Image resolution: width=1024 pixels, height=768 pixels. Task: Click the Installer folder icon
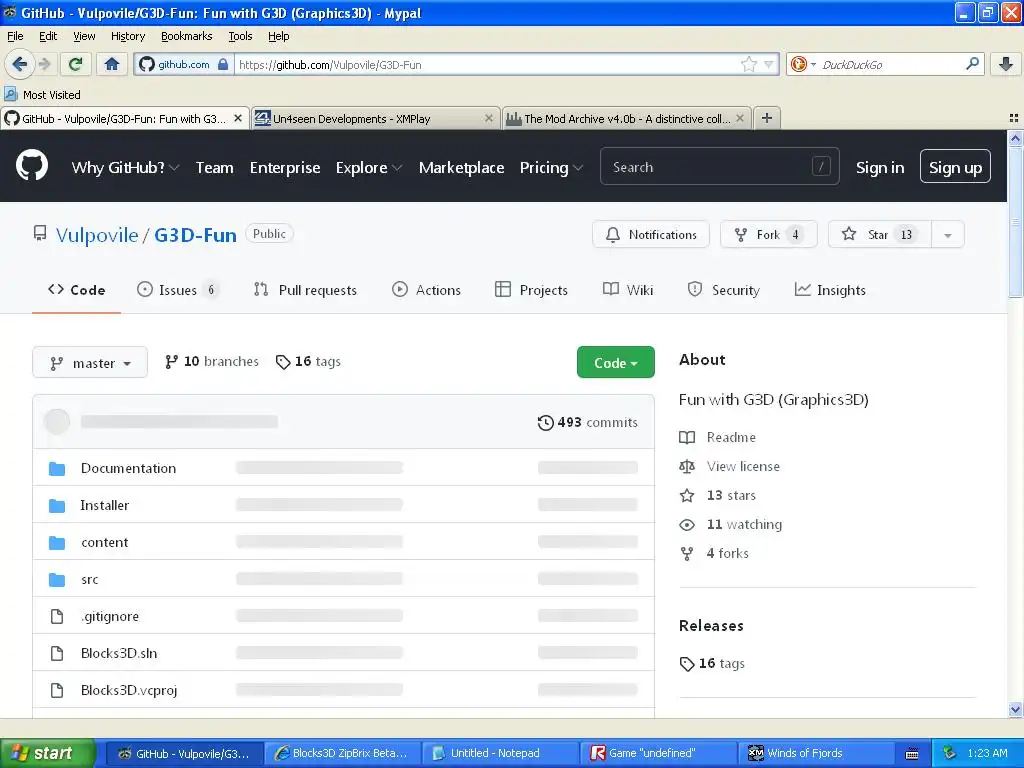click(57, 505)
